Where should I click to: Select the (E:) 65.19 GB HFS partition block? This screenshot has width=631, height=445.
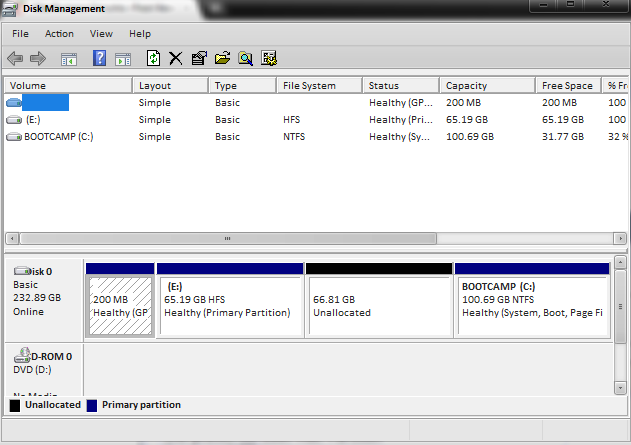pyautogui.click(x=230, y=300)
